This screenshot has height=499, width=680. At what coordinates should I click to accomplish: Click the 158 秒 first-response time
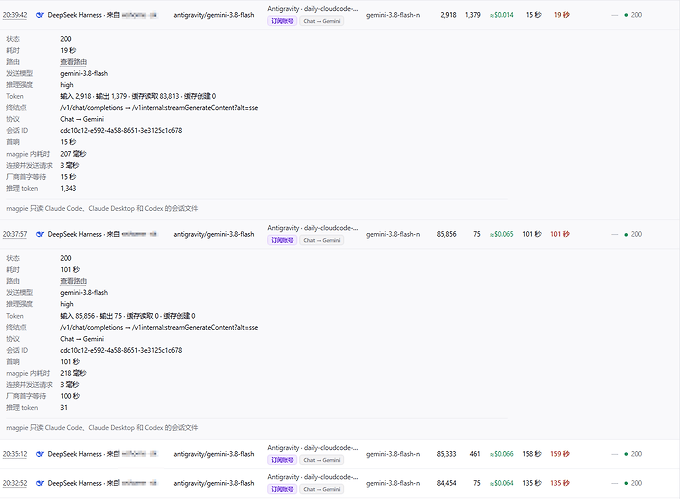coord(532,454)
